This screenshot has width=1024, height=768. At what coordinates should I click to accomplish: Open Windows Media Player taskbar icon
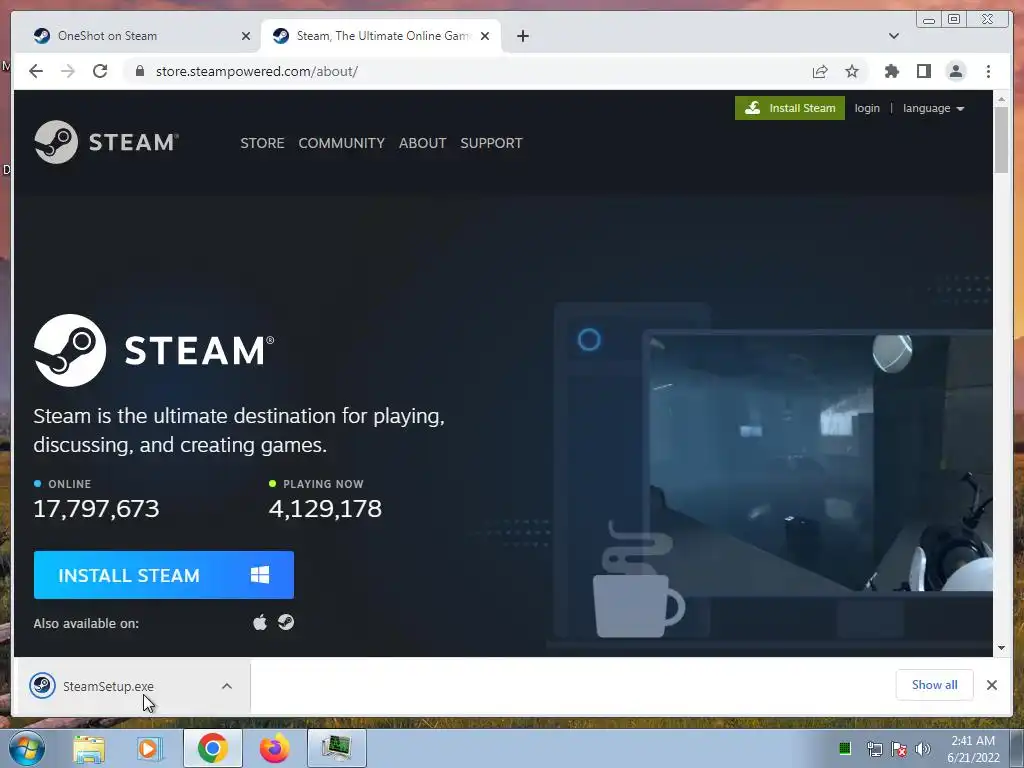pyautogui.click(x=150, y=749)
